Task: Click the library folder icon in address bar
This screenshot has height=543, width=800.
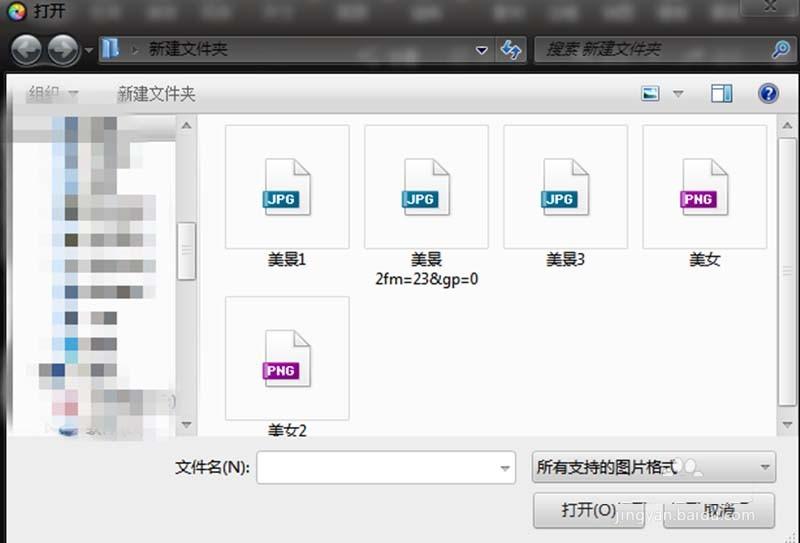Action: coord(110,49)
